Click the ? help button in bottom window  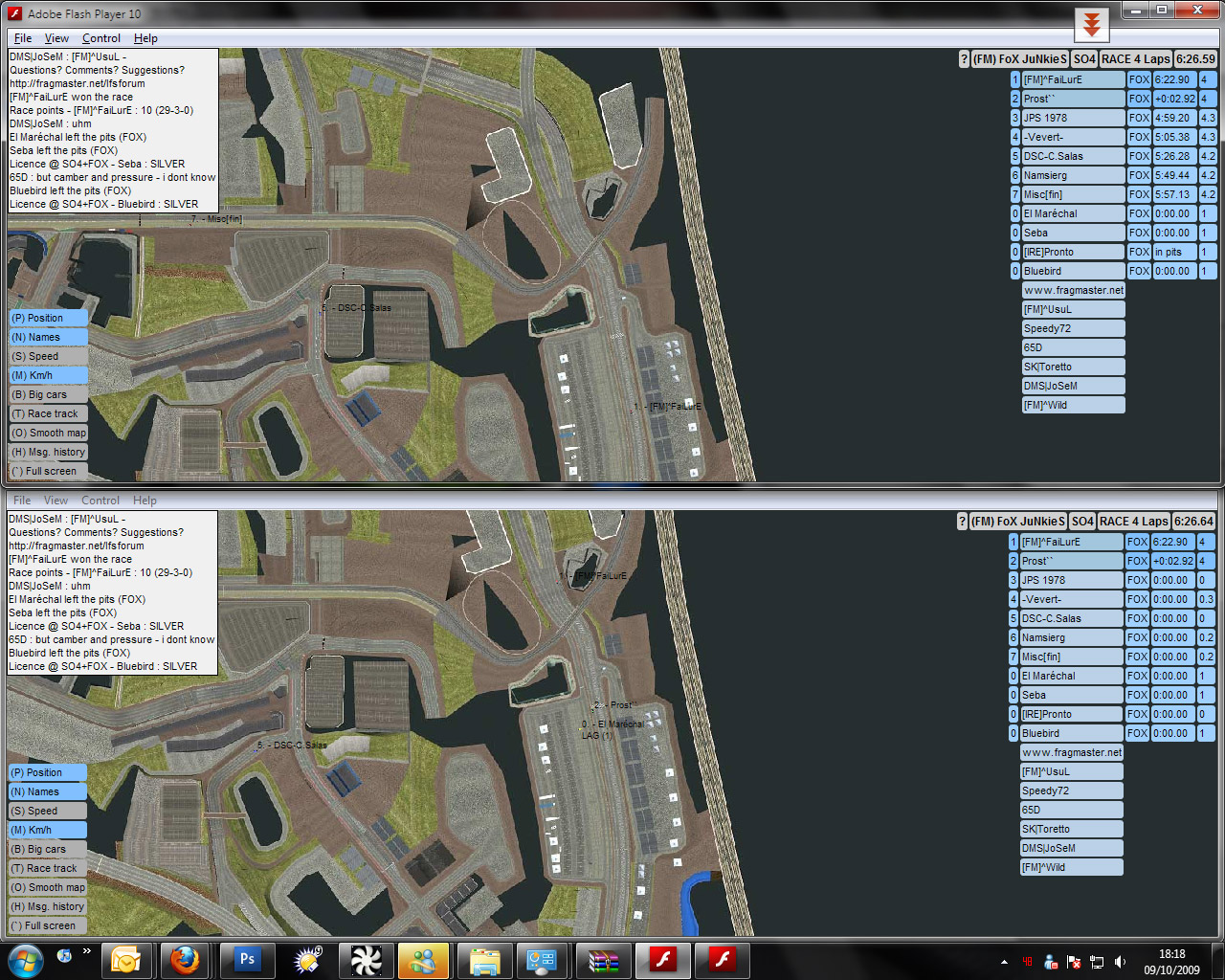pos(962,522)
